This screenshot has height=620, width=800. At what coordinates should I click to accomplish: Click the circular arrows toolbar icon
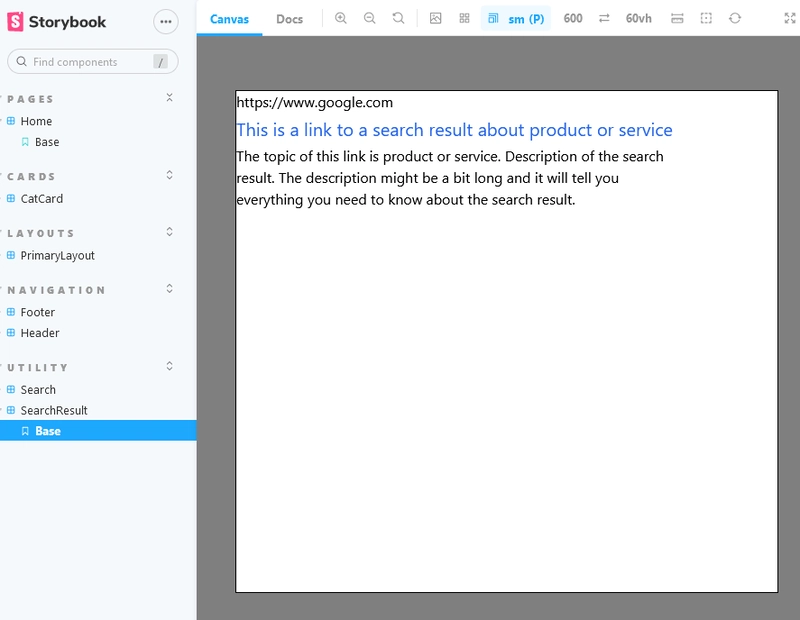coord(735,18)
